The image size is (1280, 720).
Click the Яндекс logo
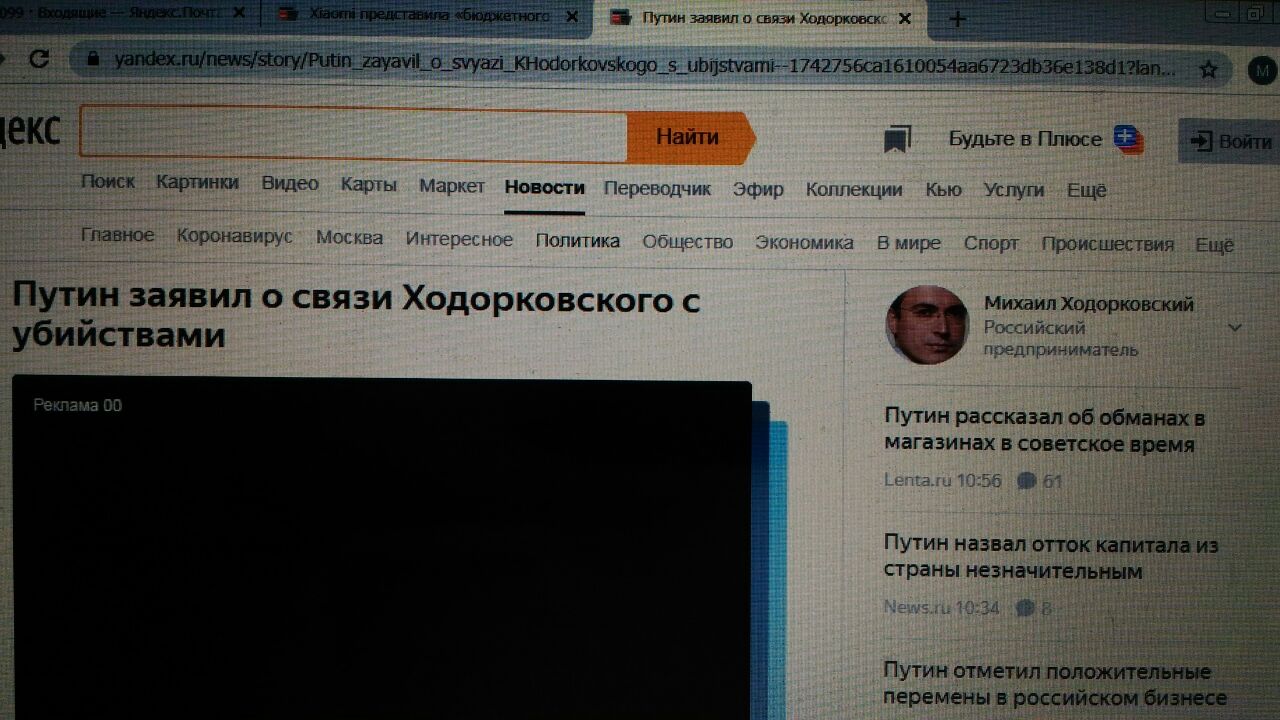click(x=30, y=131)
